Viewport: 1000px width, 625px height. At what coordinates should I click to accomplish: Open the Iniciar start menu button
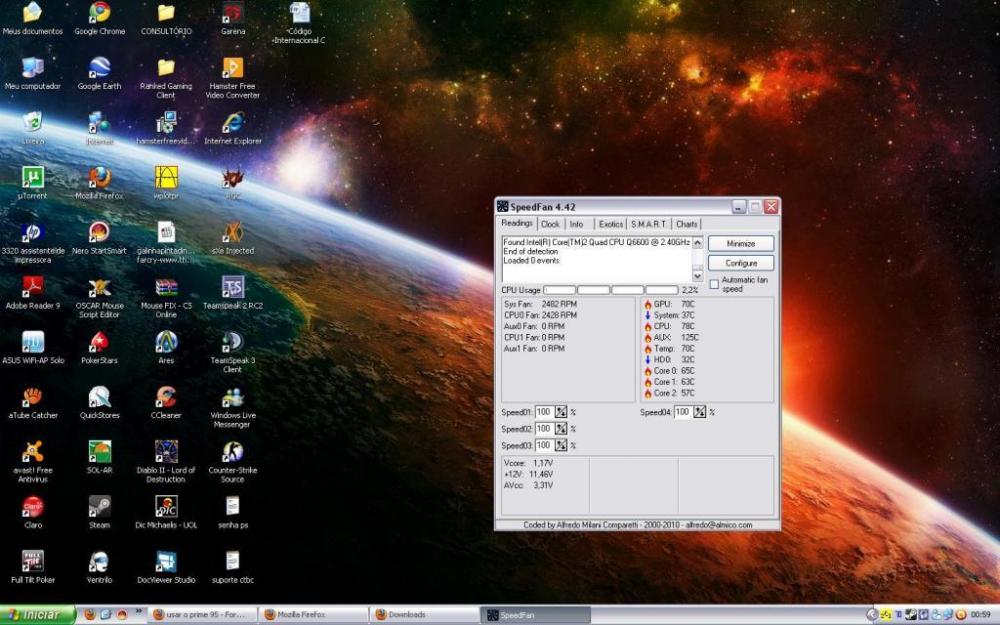pos(38,615)
